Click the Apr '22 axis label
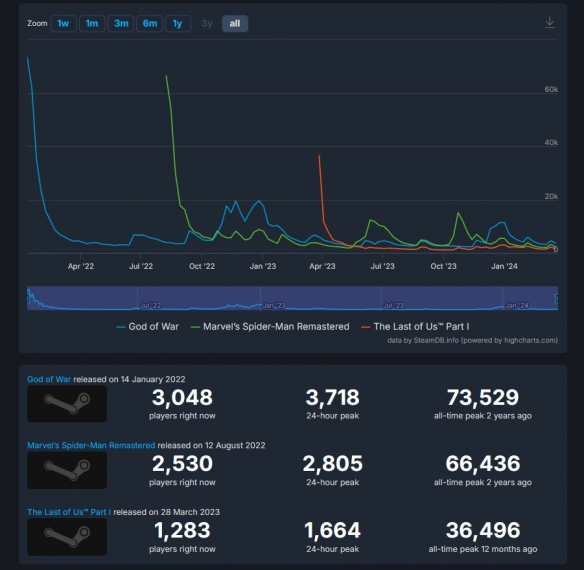This screenshot has height=570, width=584. click(81, 266)
